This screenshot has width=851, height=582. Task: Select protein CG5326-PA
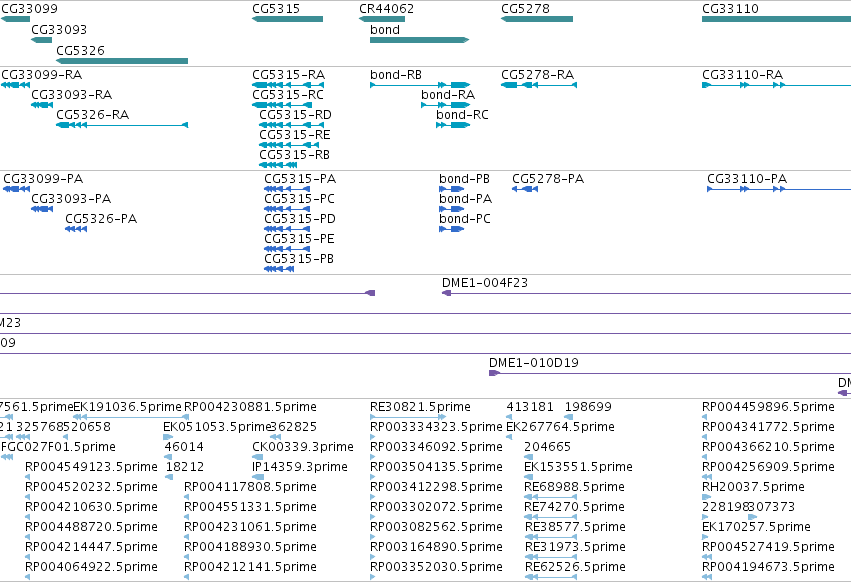(76, 229)
